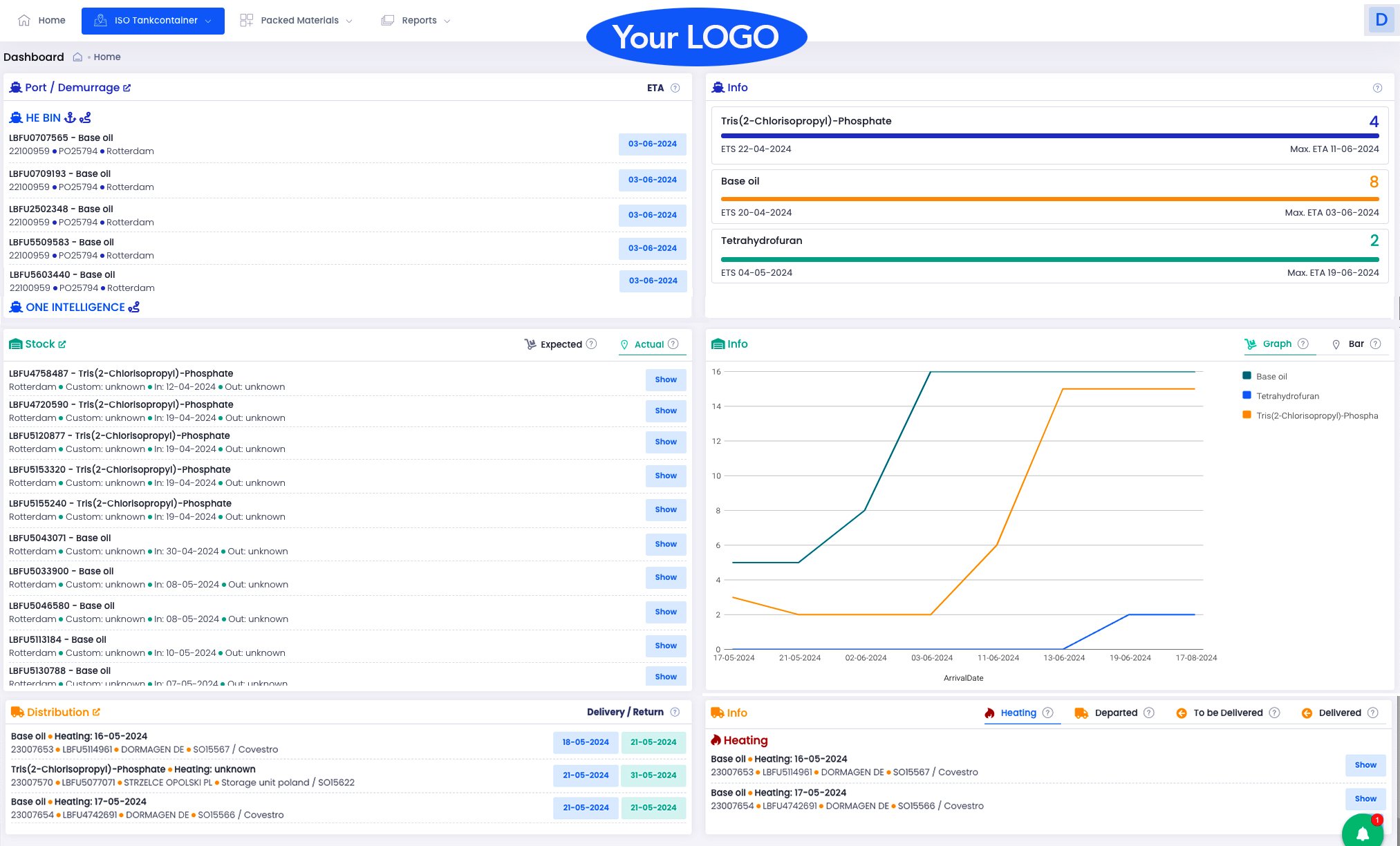This screenshot has width=1400, height=846.
Task: Open the ONE INTELLIGENCE link
Action: [x=76, y=307]
